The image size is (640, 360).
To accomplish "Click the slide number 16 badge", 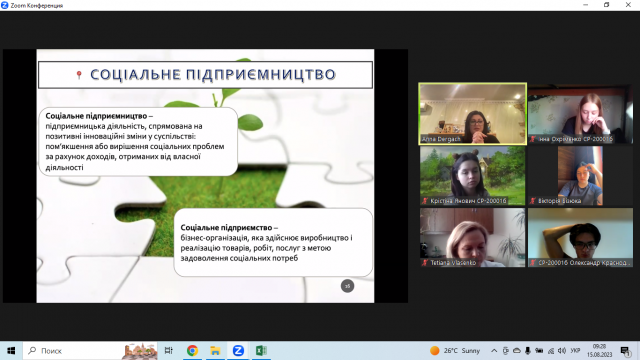I will tap(347, 286).
